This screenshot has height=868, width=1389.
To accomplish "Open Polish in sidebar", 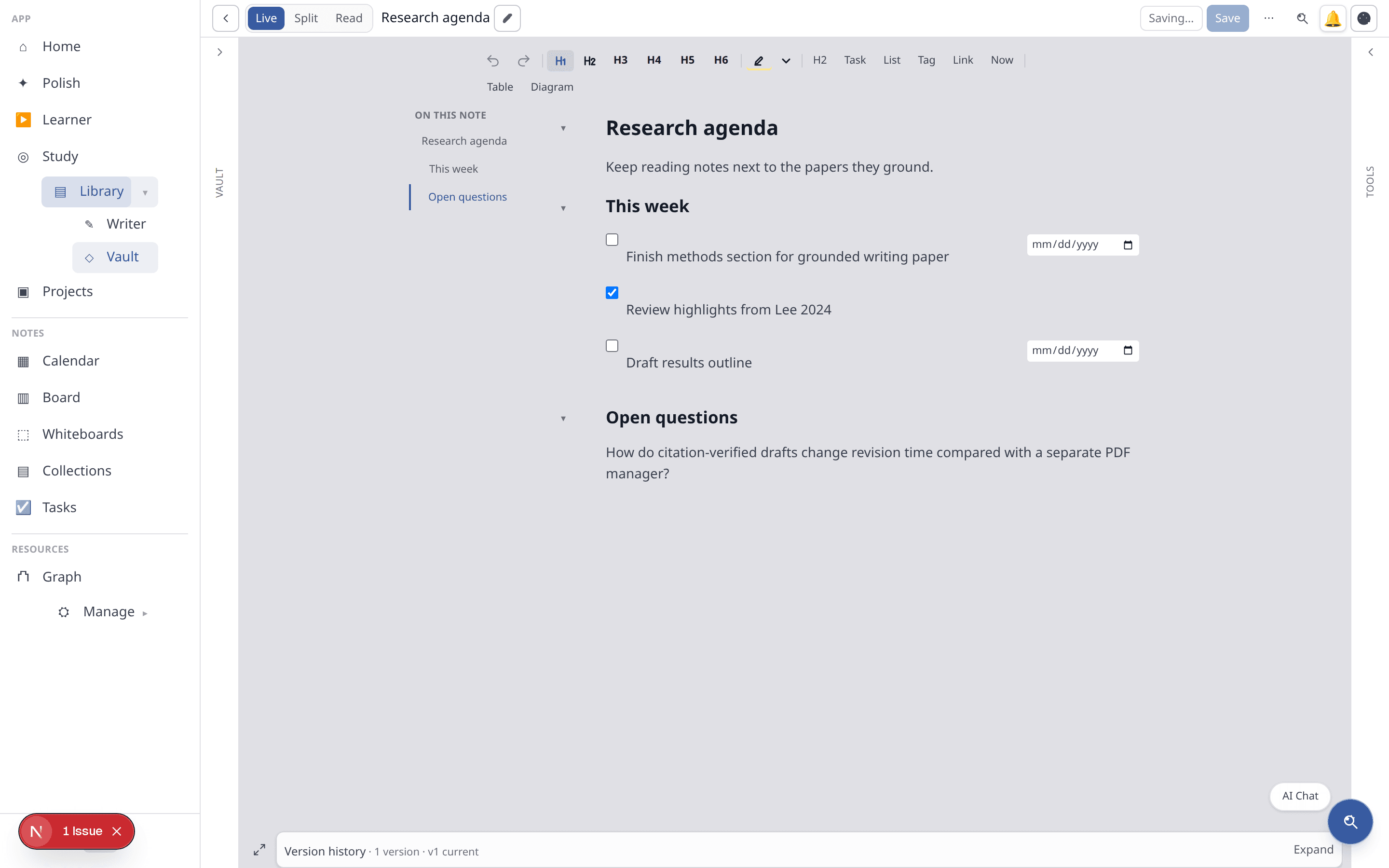I will tap(61, 83).
